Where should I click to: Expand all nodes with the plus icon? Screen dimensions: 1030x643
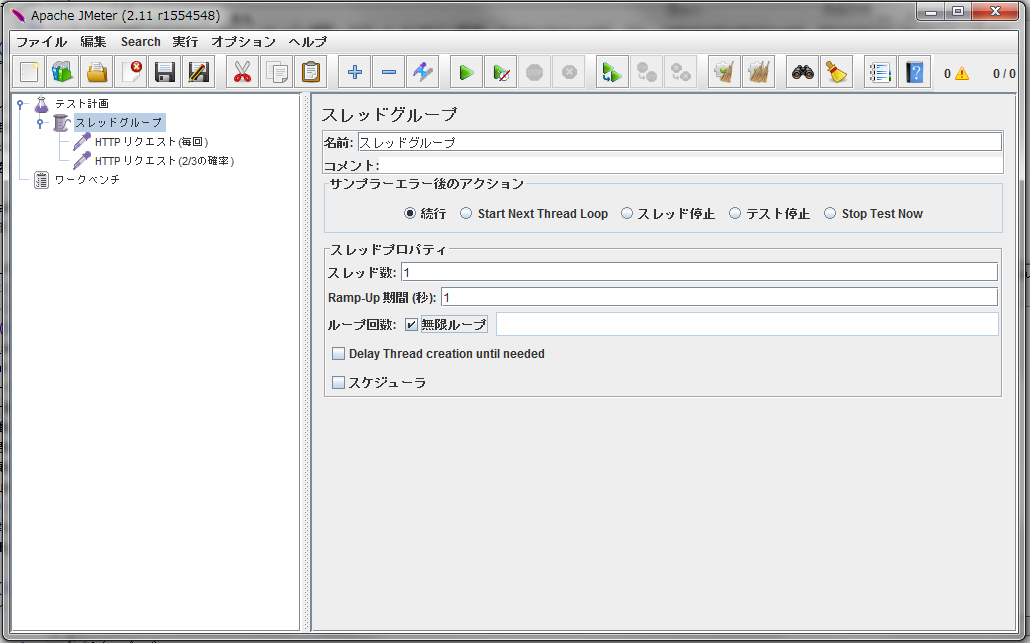355,72
